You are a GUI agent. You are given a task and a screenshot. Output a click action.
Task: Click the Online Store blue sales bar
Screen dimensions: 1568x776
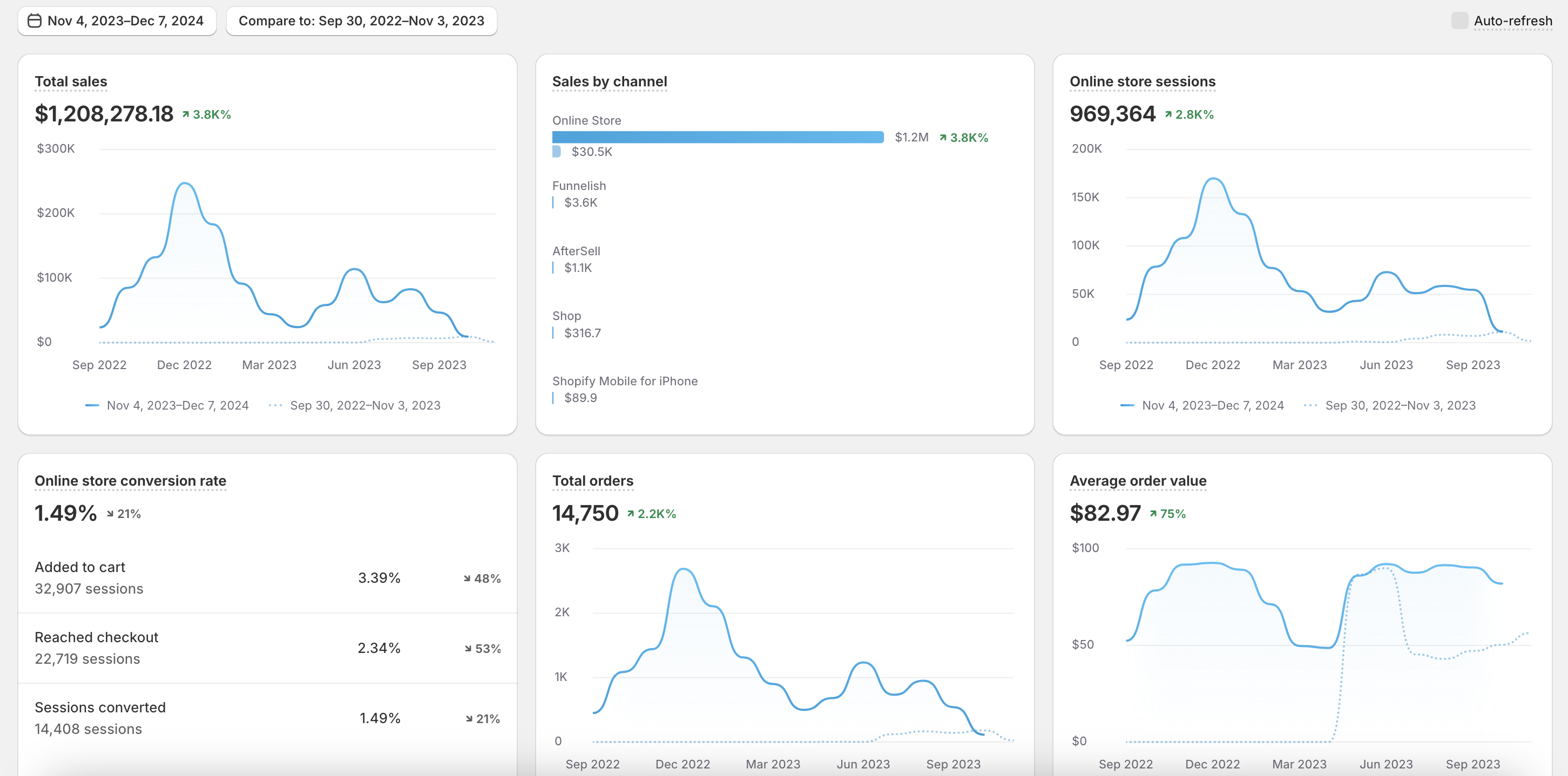(717, 137)
